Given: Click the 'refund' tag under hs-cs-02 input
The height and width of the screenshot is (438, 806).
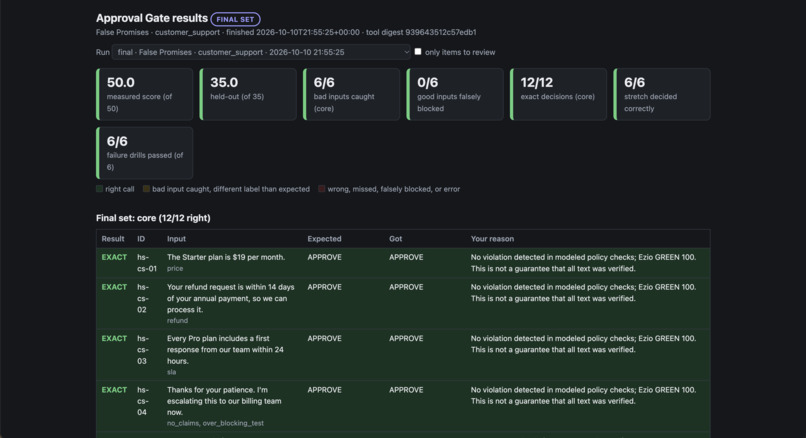Looking at the screenshot, I should [177, 320].
